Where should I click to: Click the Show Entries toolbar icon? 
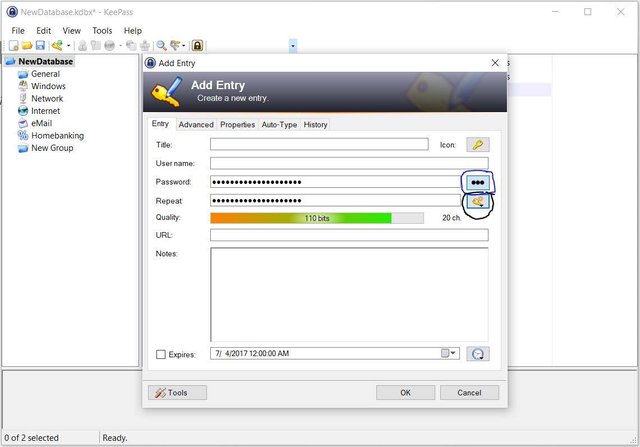pos(175,45)
